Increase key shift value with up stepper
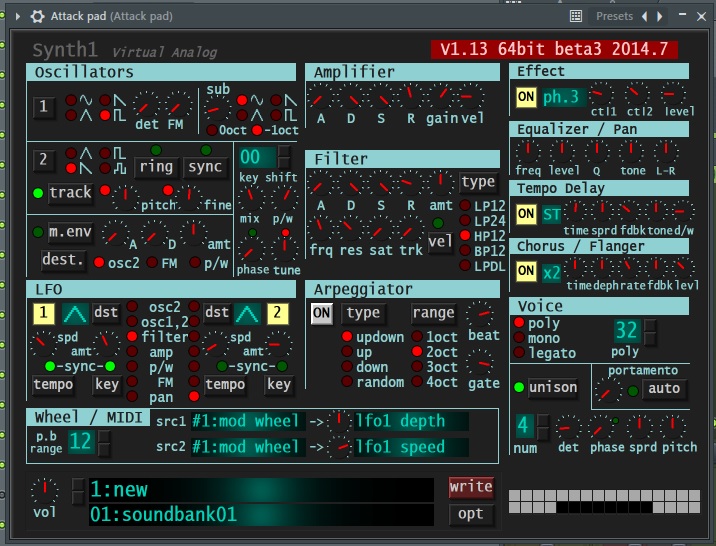716x546 pixels. click(x=284, y=151)
